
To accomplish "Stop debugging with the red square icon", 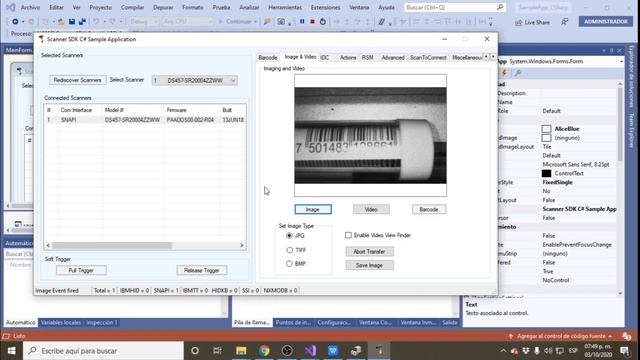I will pos(312,22).
